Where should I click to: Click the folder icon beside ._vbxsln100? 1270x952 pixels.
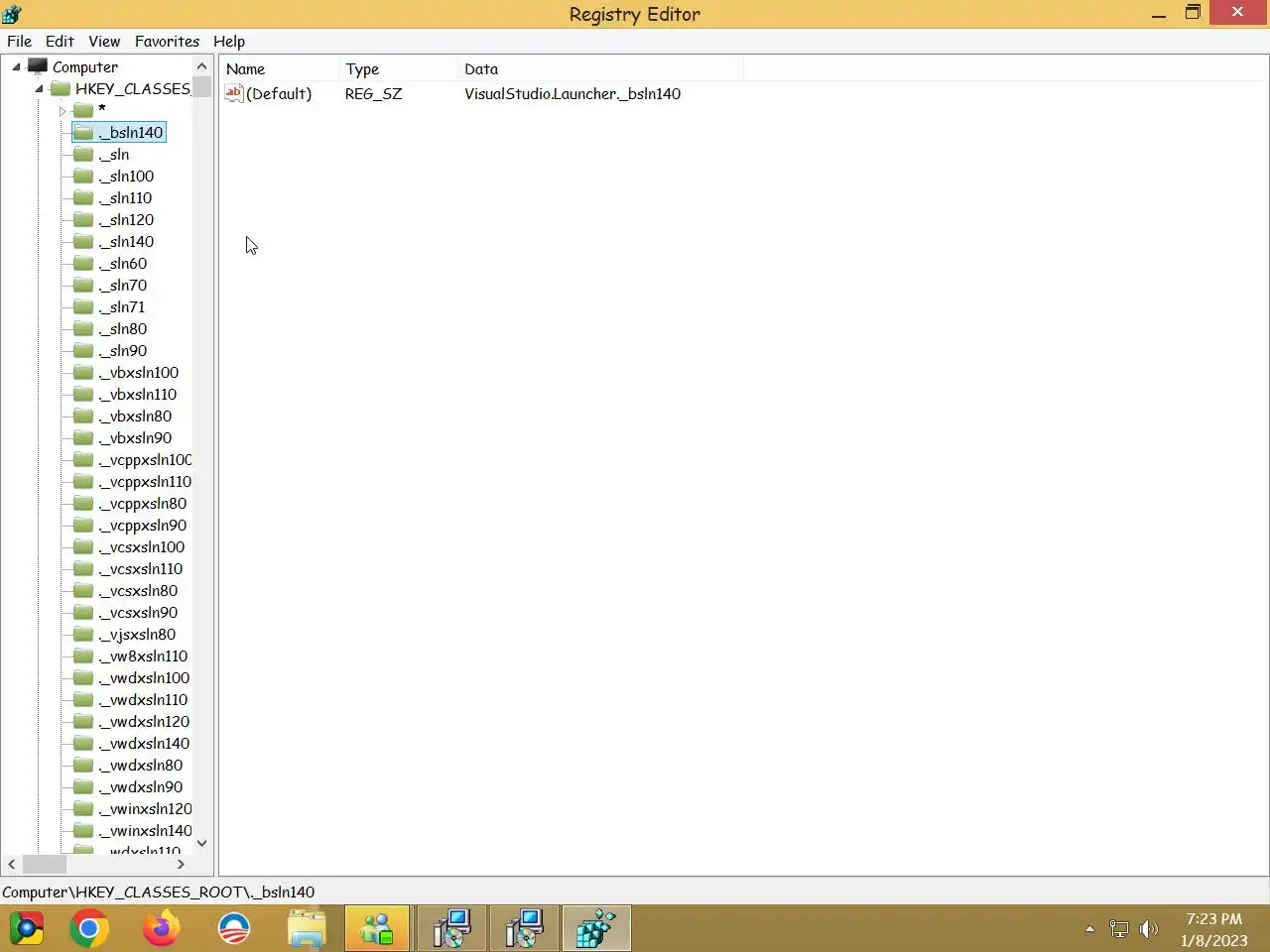tap(83, 372)
